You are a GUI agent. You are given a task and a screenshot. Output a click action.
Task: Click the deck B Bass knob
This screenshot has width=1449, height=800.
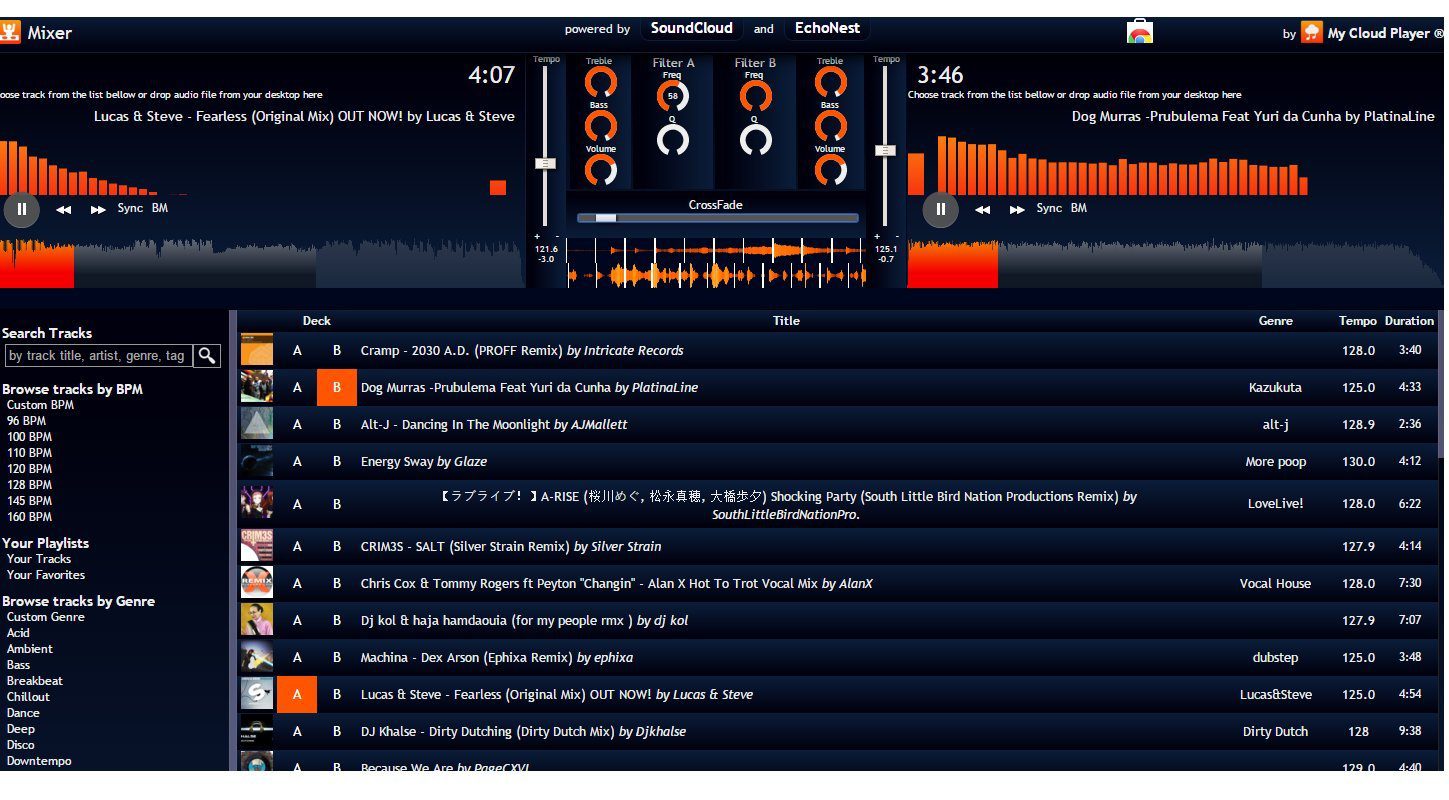point(830,126)
